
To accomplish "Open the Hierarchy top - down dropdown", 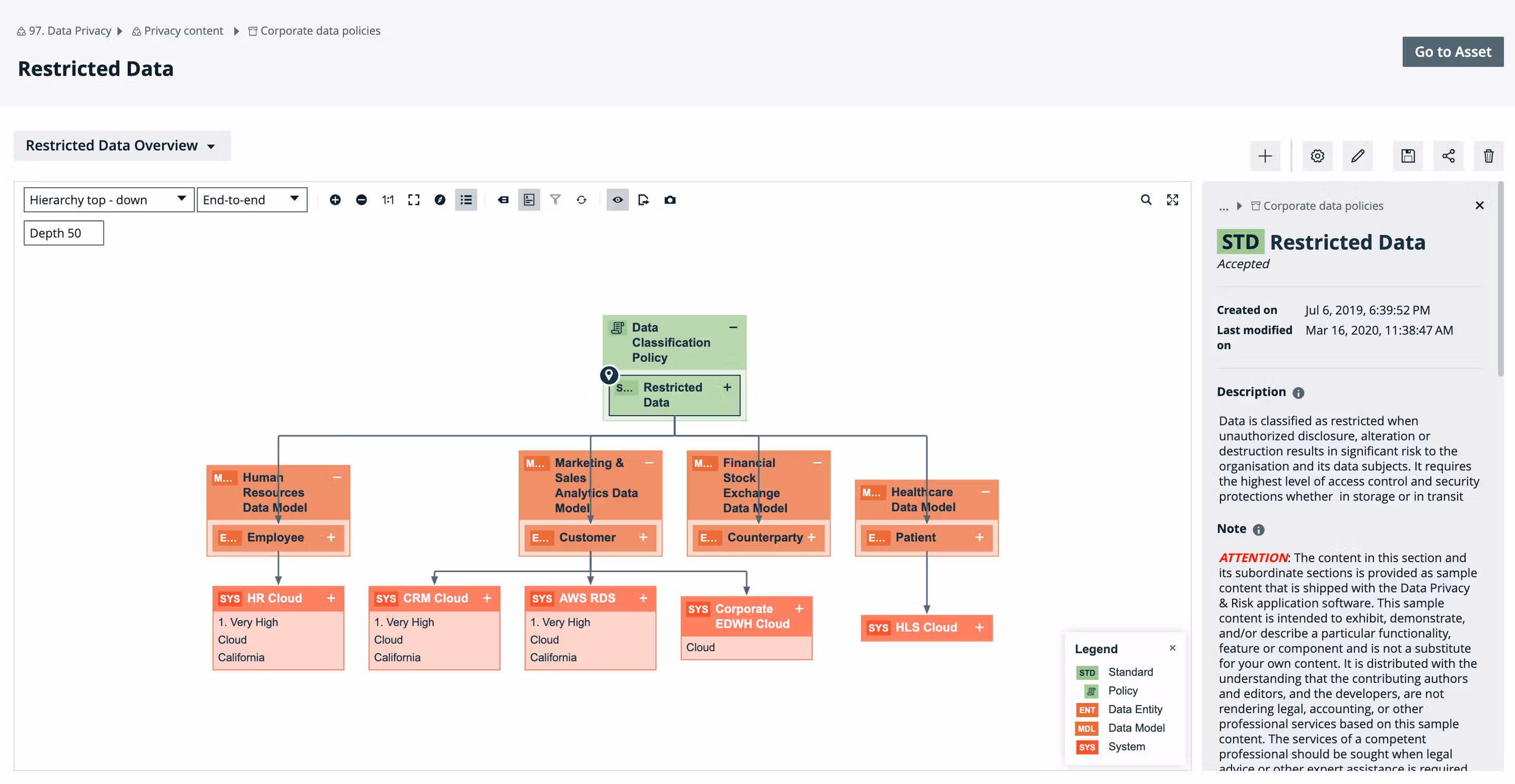I will pos(108,200).
